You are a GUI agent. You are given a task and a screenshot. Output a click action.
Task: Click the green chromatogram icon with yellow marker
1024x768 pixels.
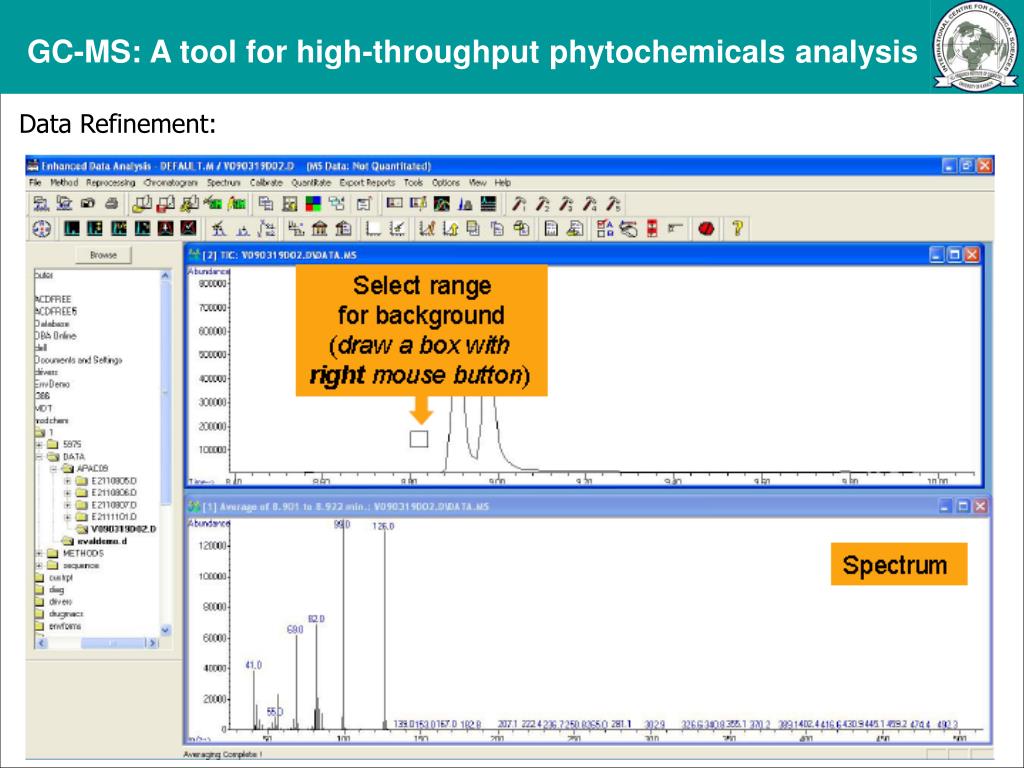pyautogui.click(x=237, y=204)
